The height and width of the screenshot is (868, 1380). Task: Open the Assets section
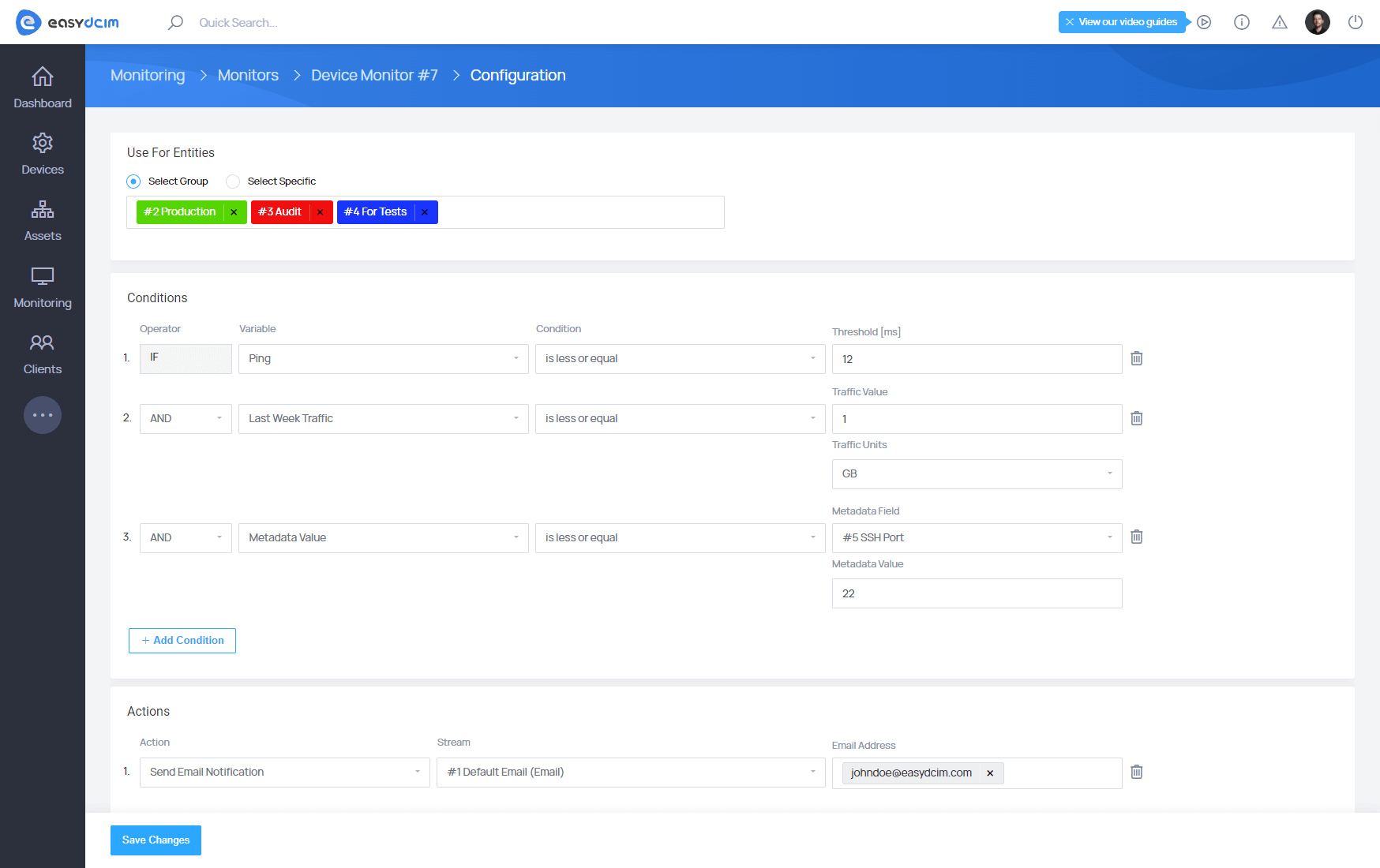pos(42,219)
